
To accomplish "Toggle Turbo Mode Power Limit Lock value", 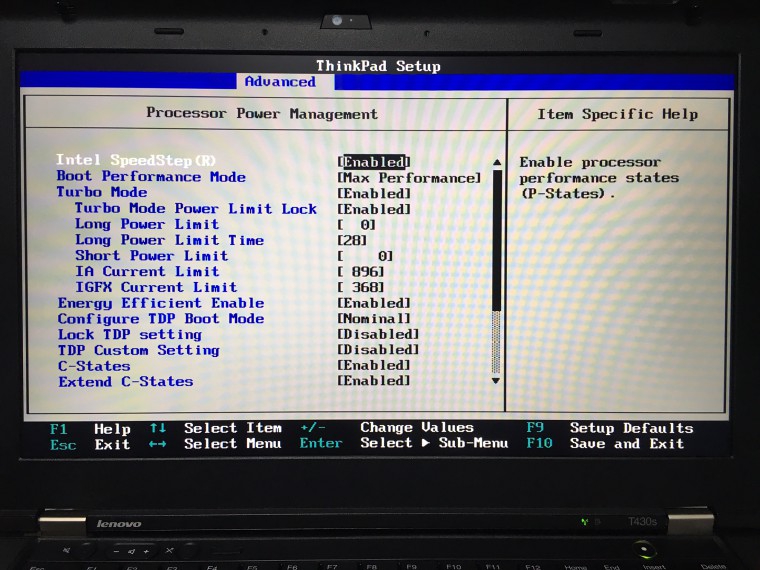I will coord(374,209).
